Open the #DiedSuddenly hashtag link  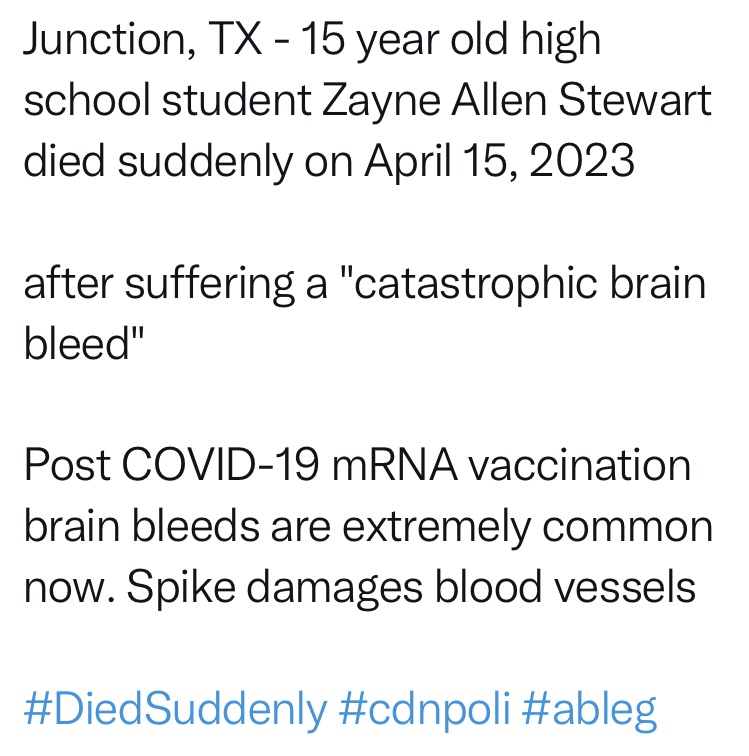click(176, 710)
